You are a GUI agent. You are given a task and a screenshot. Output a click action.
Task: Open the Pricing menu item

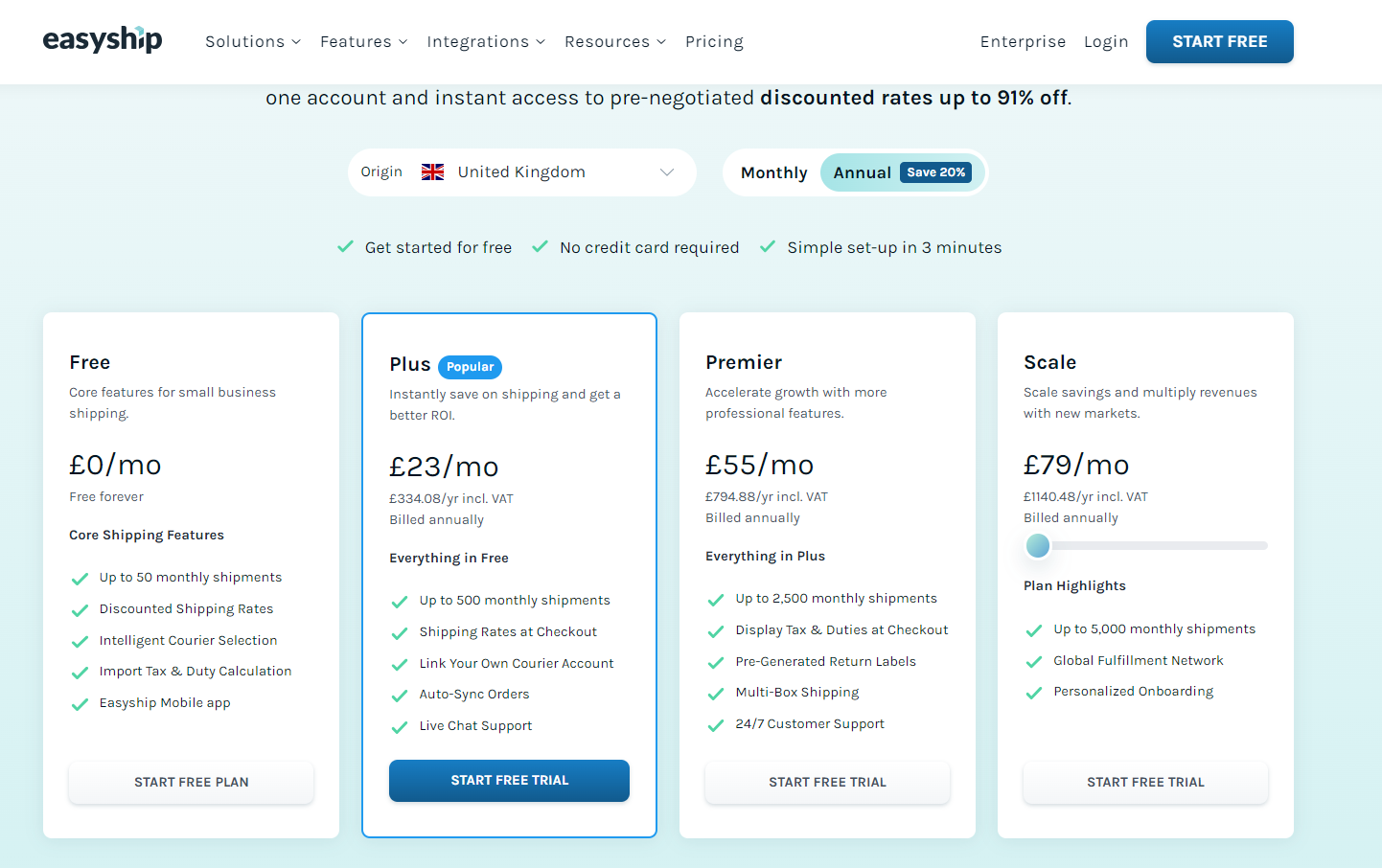click(x=714, y=41)
